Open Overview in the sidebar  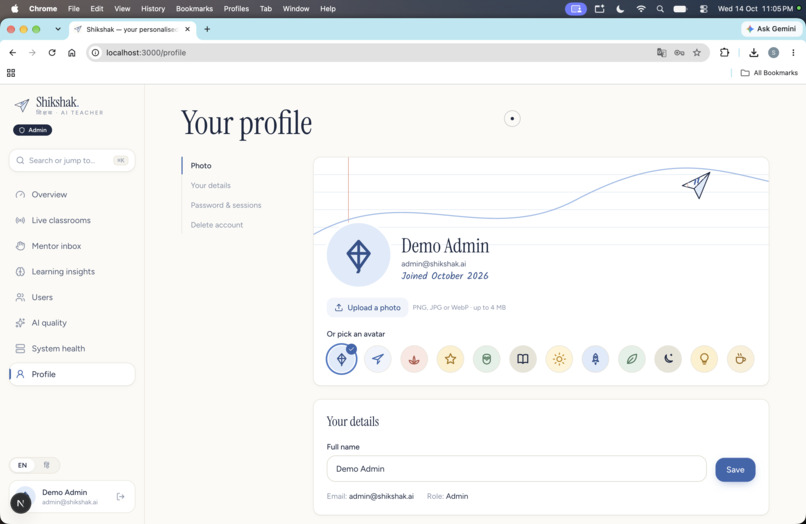72,194
